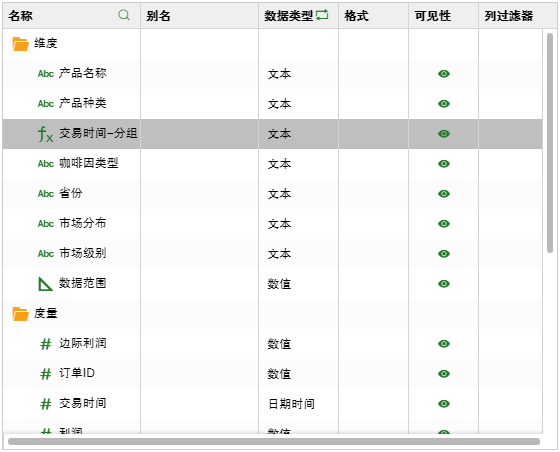The width and height of the screenshot is (560, 452).
Task: Click the # icon beside 交易时间
Action: 46,404
